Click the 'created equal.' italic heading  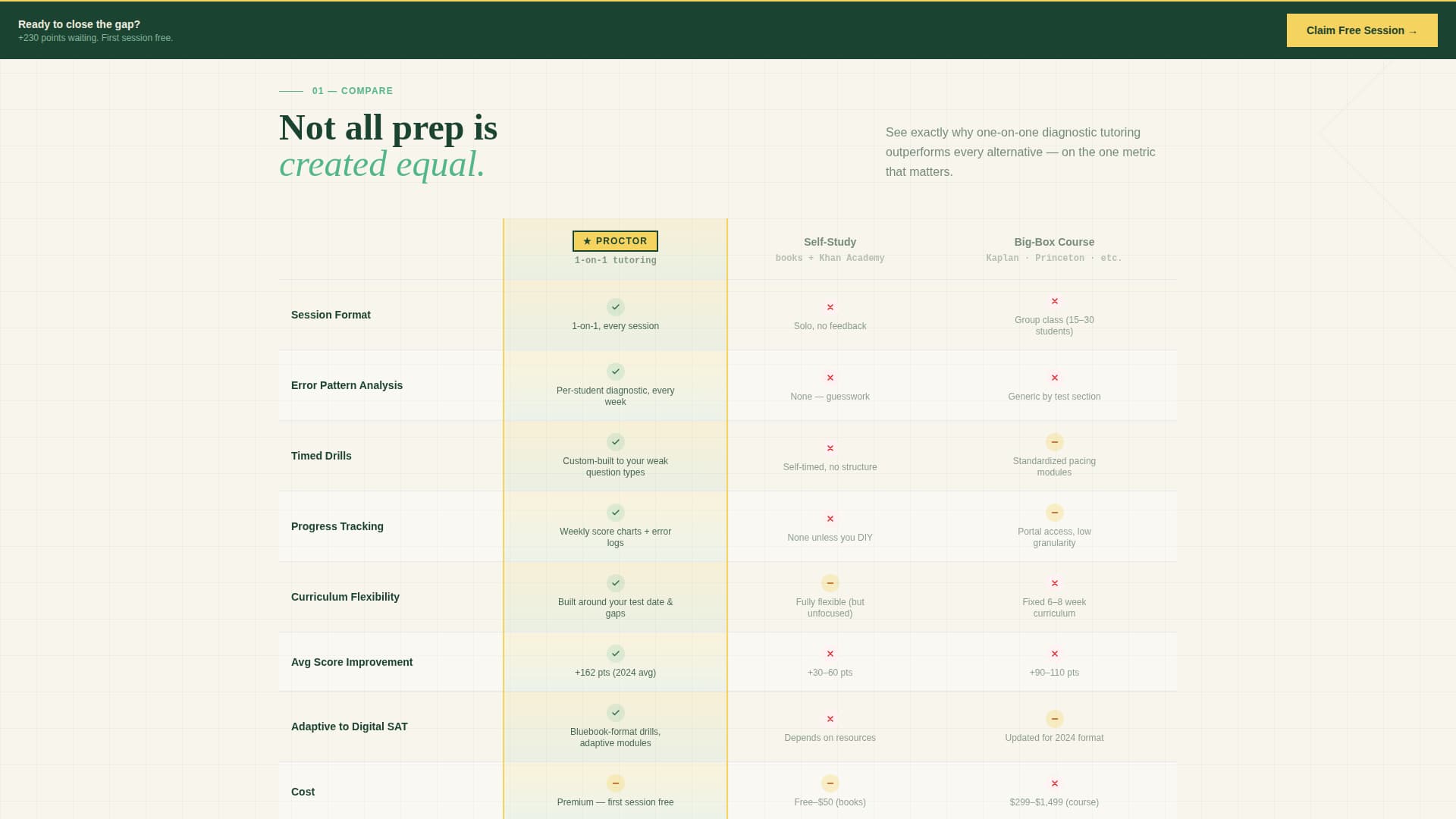[x=382, y=165]
